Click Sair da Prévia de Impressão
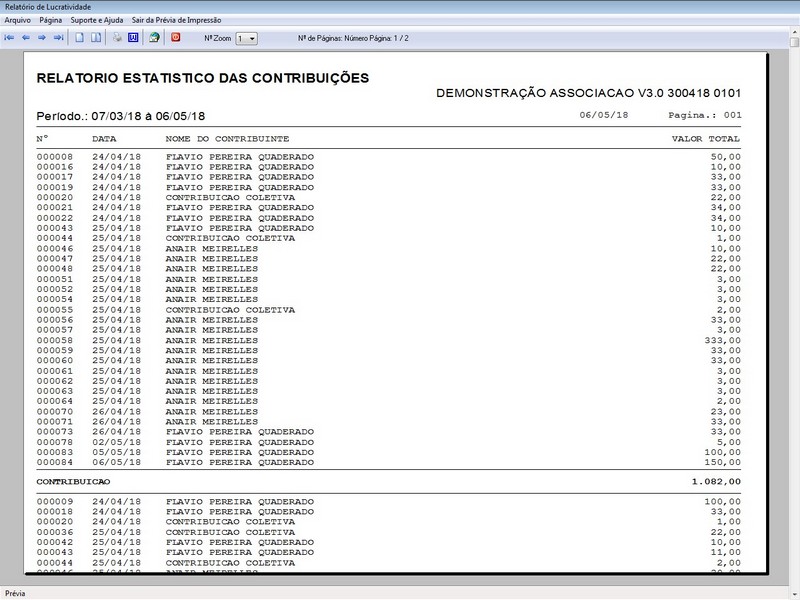The width and height of the screenshot is (800, 600). 177,20
